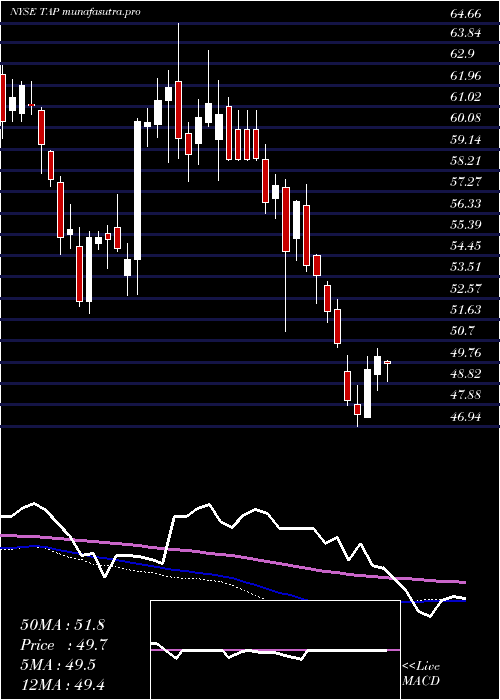The width and height of the screenshot is (500, 700).
Task: Select the 63.84 price axis label
Action: 466,33
